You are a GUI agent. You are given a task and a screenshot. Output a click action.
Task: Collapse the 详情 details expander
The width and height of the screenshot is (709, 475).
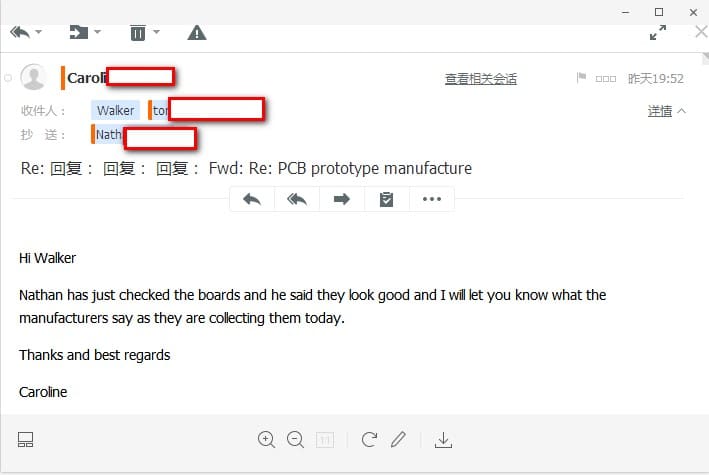click(x=666, y=111)
